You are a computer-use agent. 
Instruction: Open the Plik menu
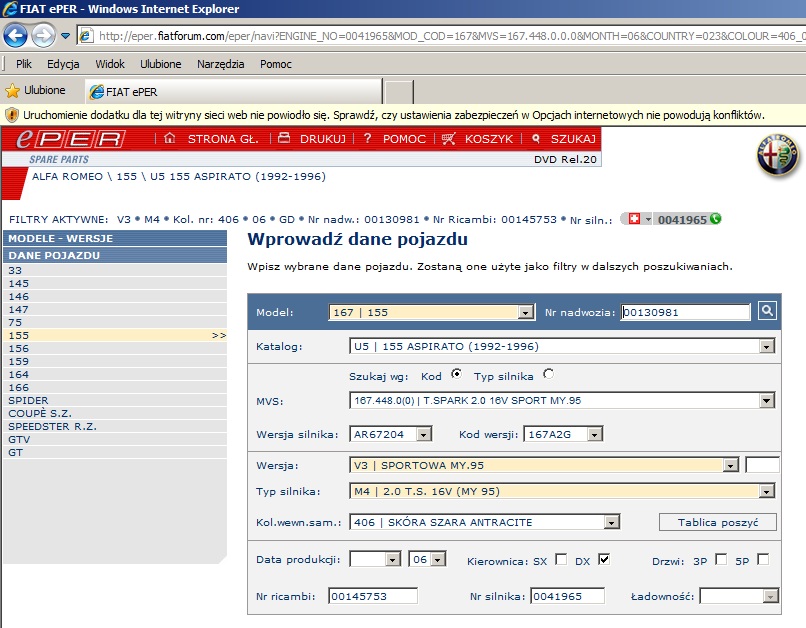coord(24,64)
